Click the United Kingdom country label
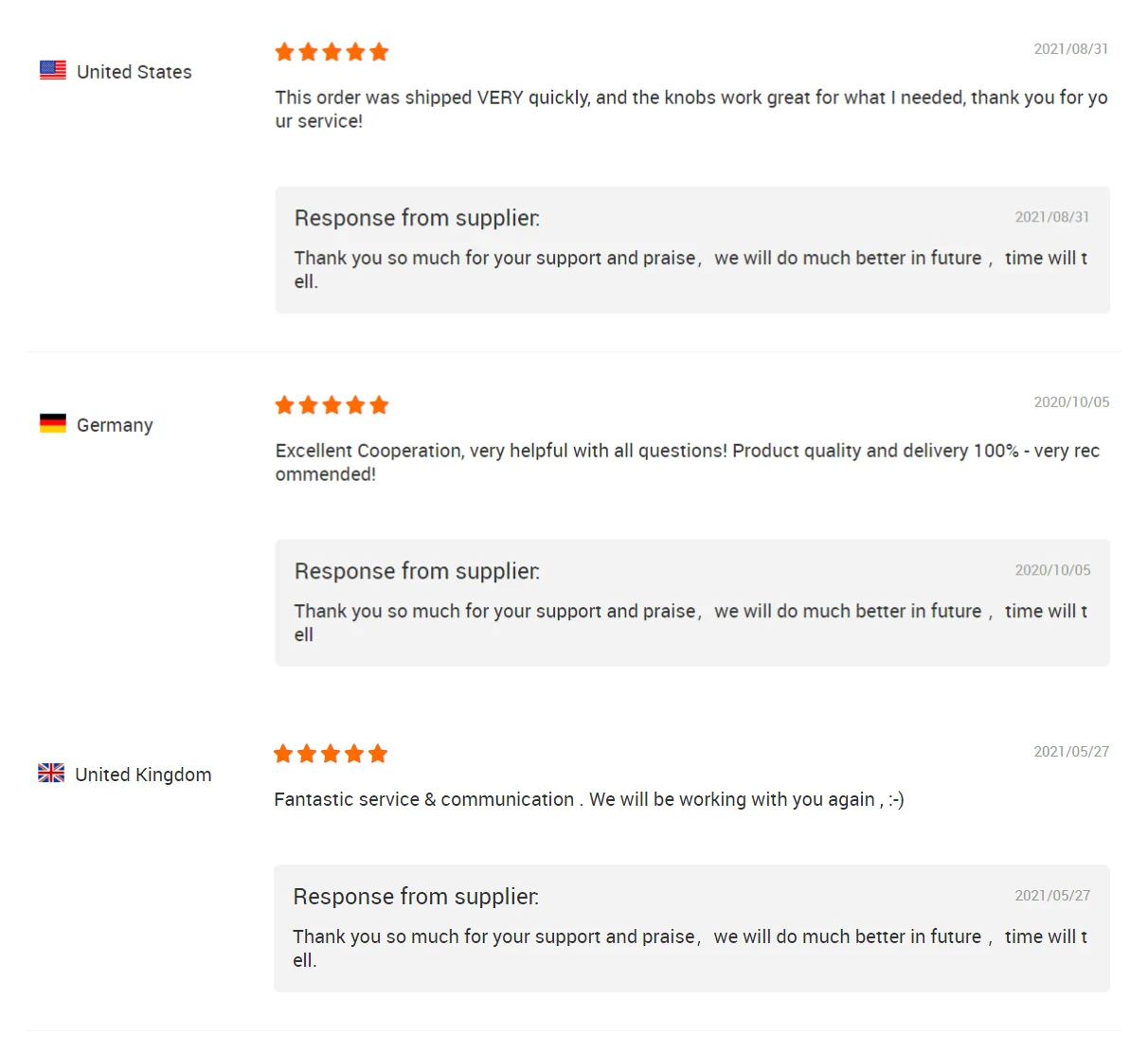The width and height of the screenshot is (1148, 1052). (x=143, y=775)
